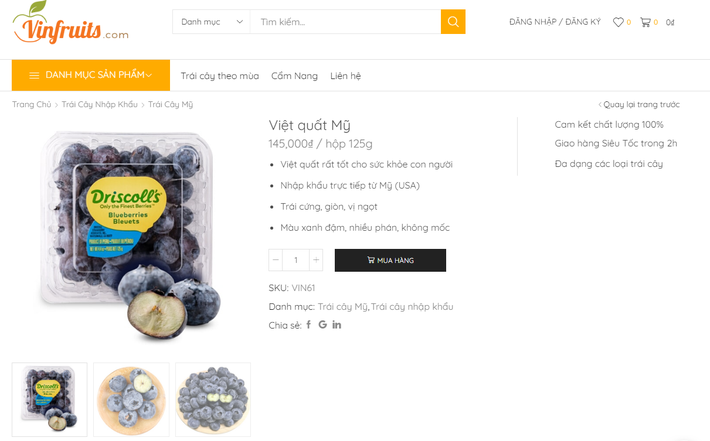
Task: Click ĐĂNG NHẬP / ĐĂNG KÝ link
Action: 554,22
